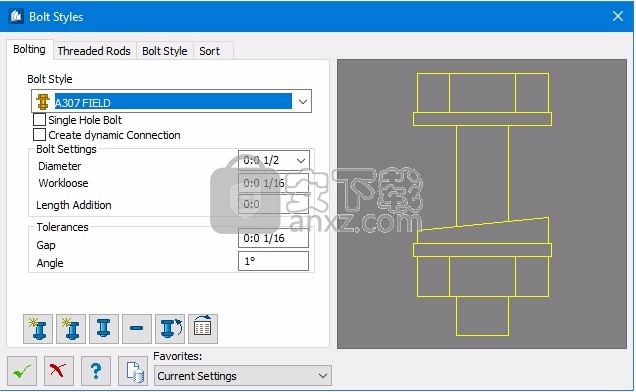Viewport: 636px width, 392px height.
Task: Toggle Create dynamic Connection checkbox
Action: coord(39,135)
